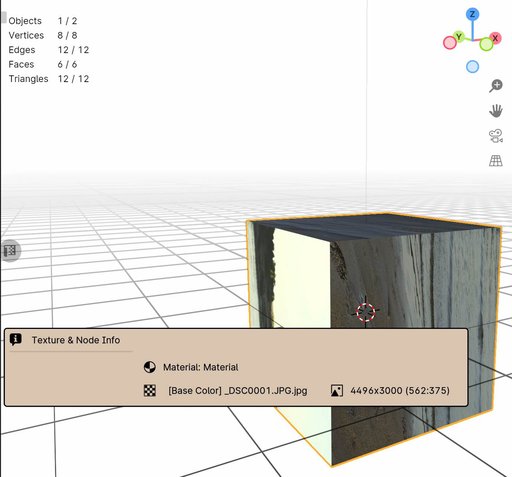The height and width of the screenshot is (477, 512).
Task: Click the Faces 6 / 6 statistic
Action: pyautogui.click(x=43, y=64)
